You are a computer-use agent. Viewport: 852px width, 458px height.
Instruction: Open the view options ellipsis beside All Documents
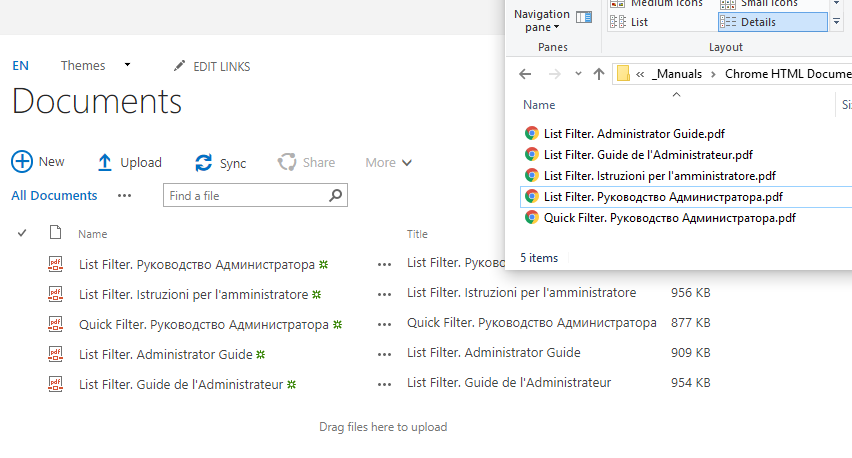tap(124, 196)
